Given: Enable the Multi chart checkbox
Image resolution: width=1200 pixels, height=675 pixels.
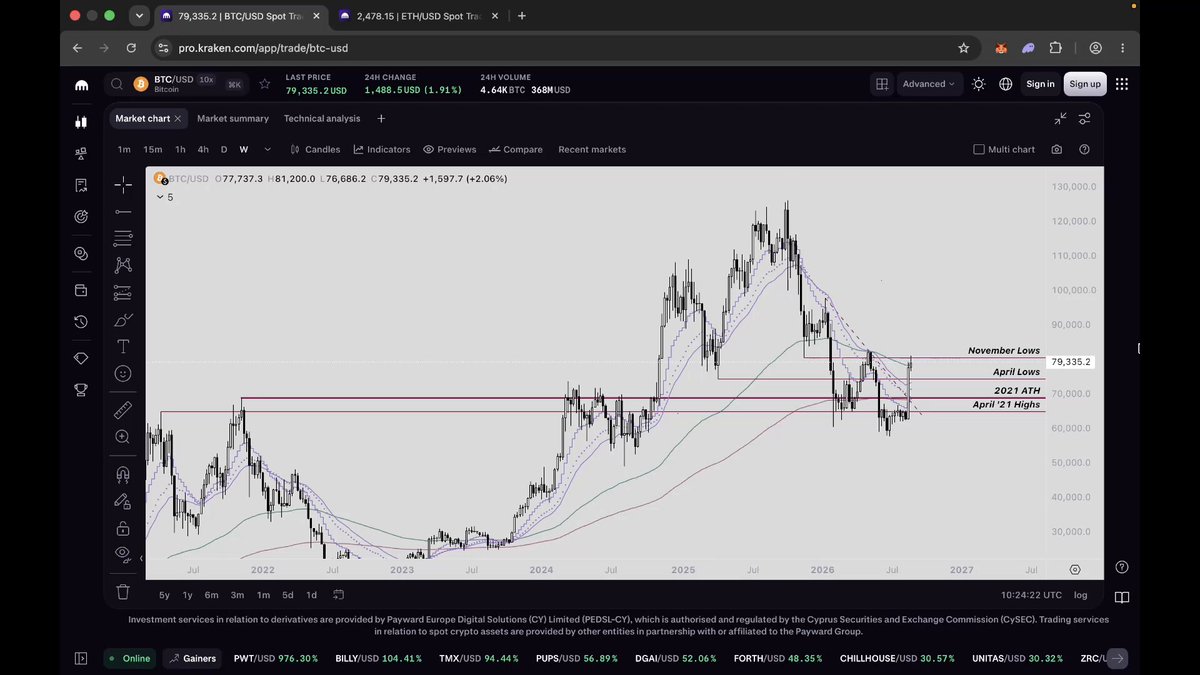Looking at the screenshot, I should pos(979,149).
